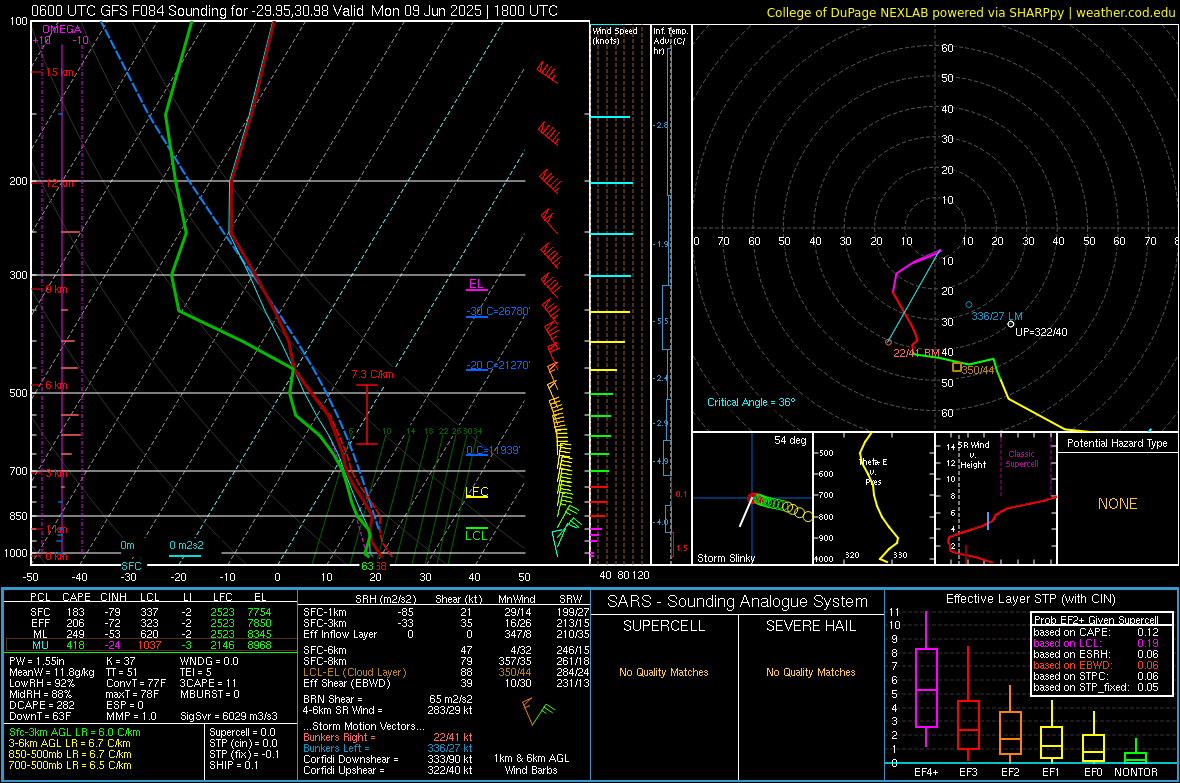This screenshot has height=783, width=1180.
Task: Click the 'Potential Hazard Type' header
Action: click(x=1118, y=443)
